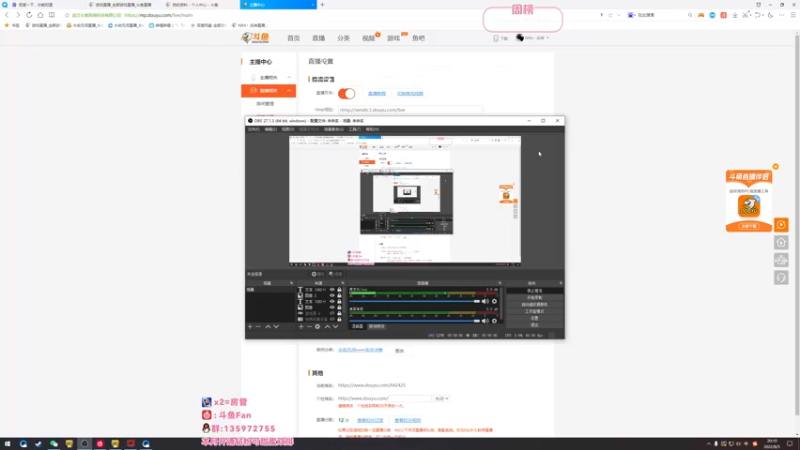The width and height of the screenshot is (800, 450).
Task: Click browser back arrow
Action: click(x=7, y=15)
